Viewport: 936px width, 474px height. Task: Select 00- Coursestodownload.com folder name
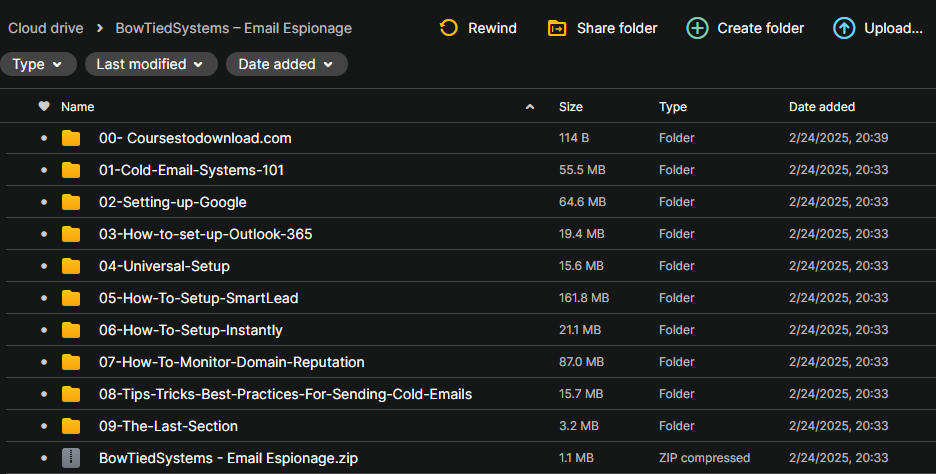tap(195, 138)
